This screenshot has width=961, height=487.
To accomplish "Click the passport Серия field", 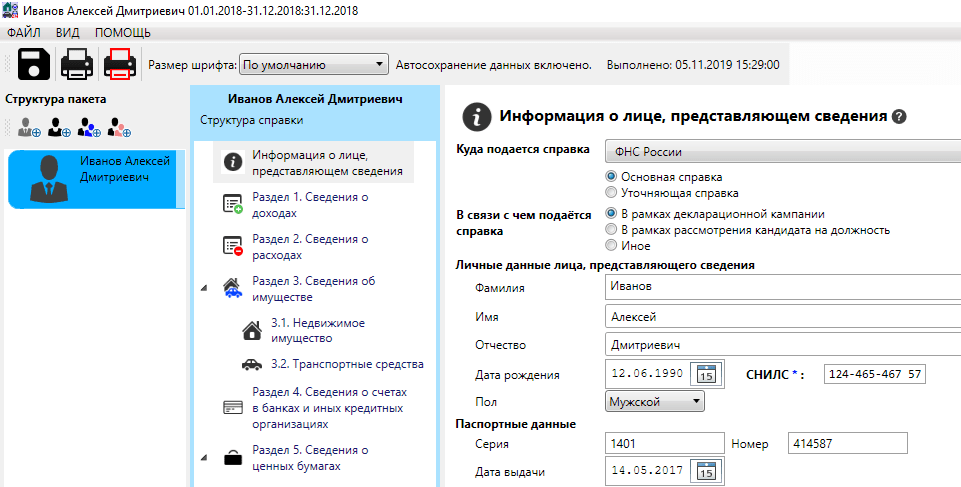I will [665, 444].
